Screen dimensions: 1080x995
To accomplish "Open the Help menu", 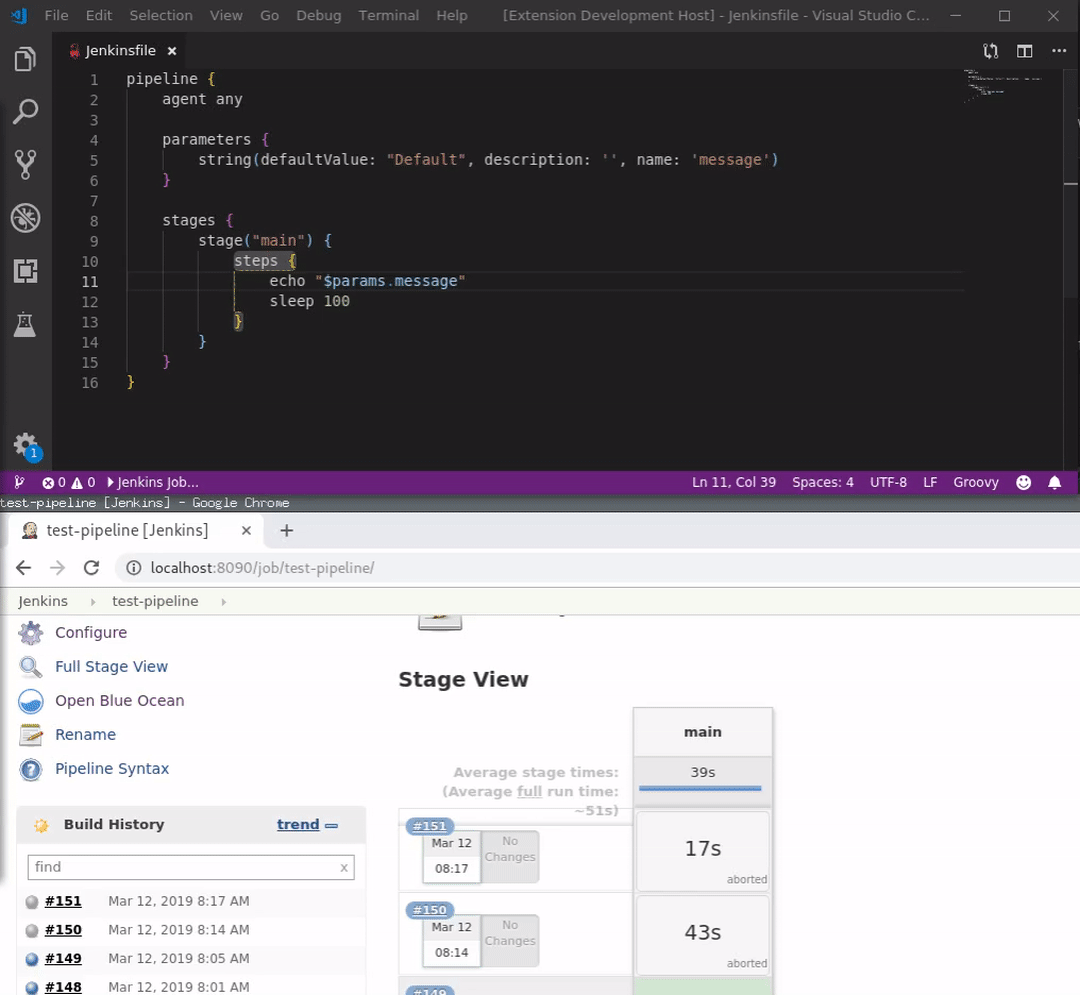I will click(x=452, y=15).
